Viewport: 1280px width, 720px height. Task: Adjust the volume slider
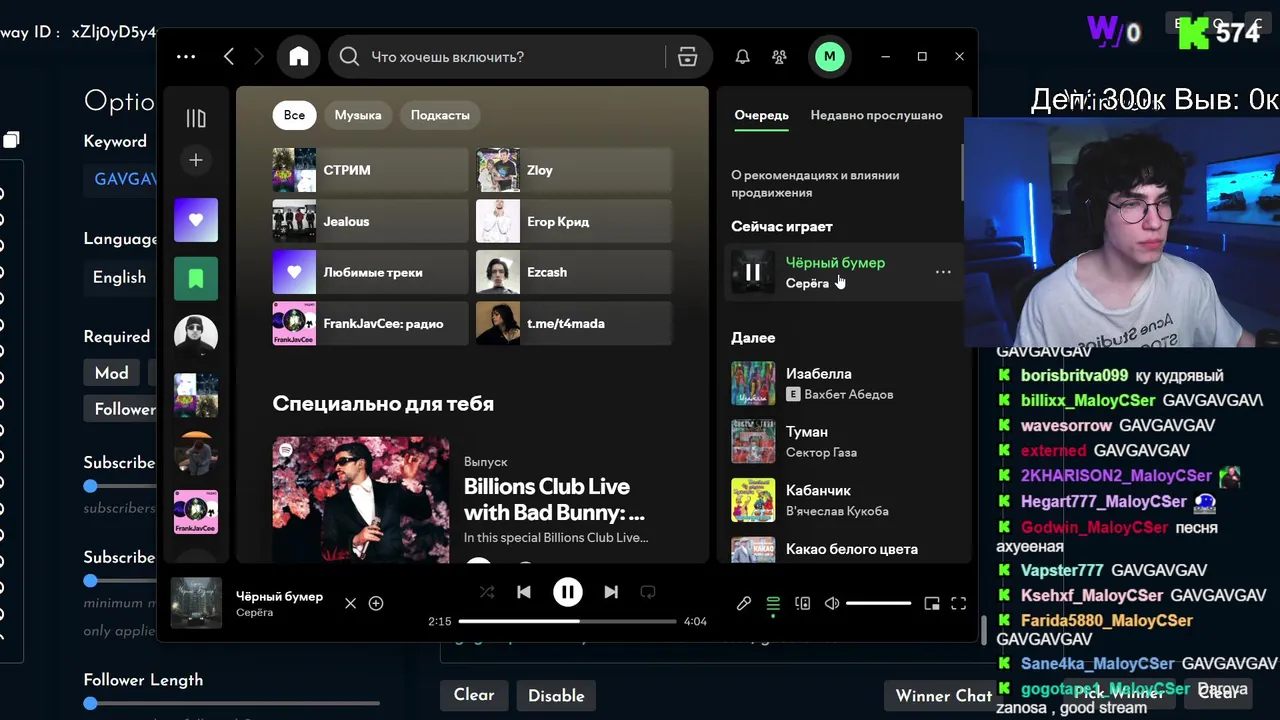coord(878,603)
